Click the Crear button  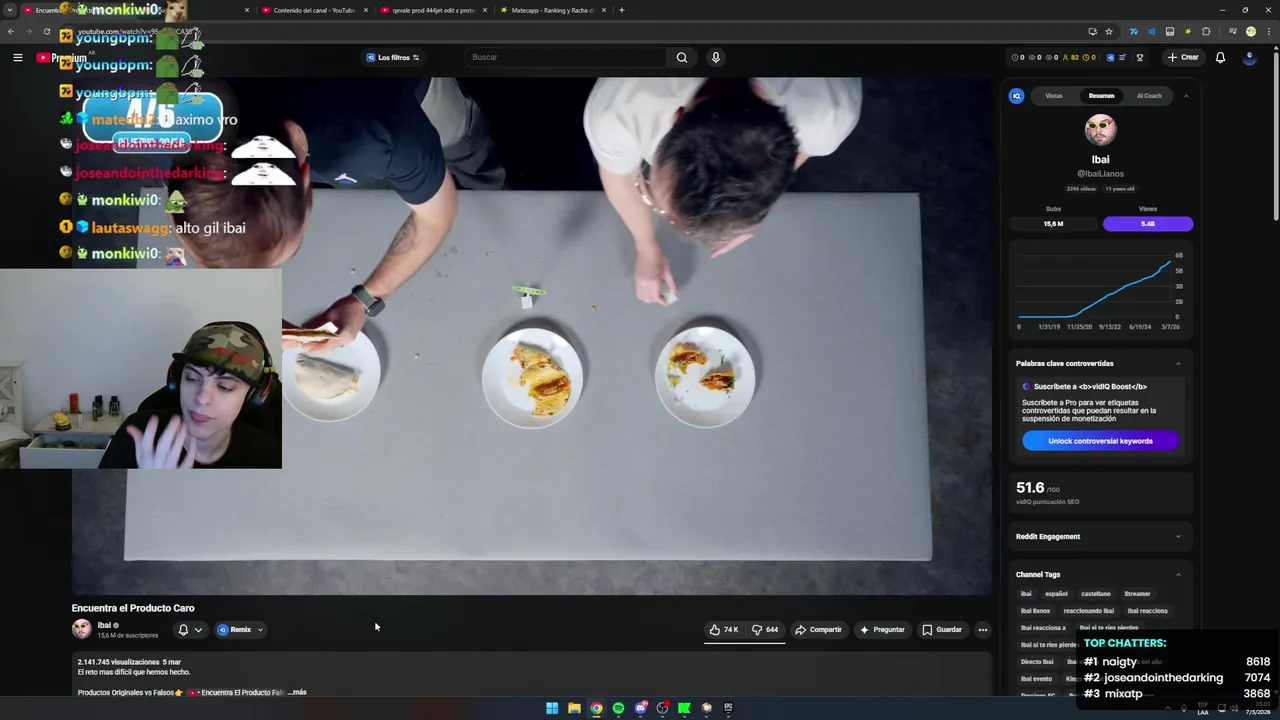[1183, 57]
